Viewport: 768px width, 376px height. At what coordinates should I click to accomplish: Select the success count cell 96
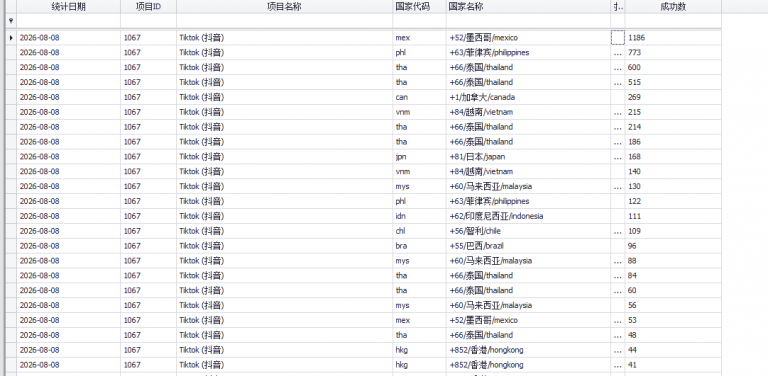673,246
